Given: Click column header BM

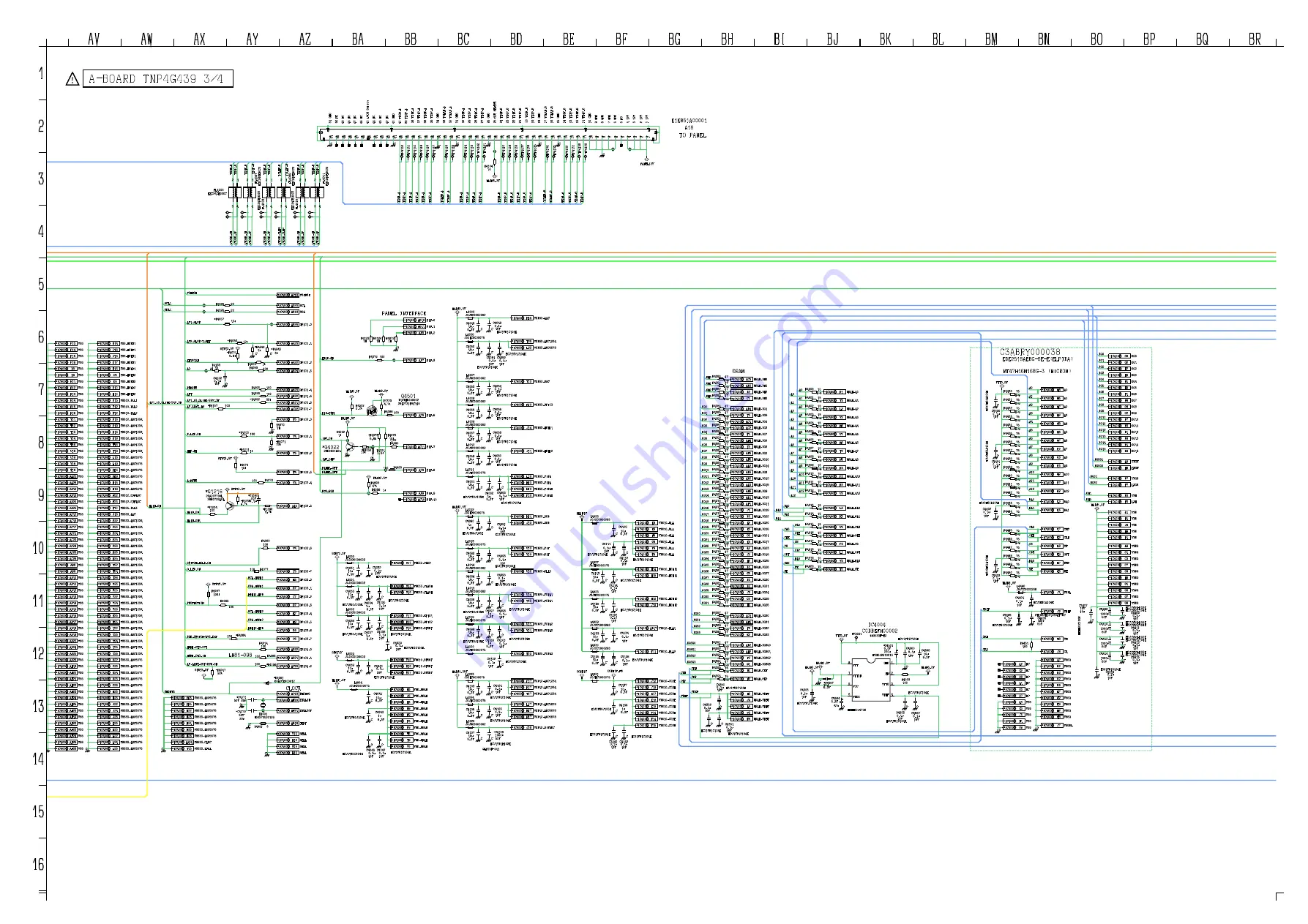Looking at the screenshot, I should 991,40.
